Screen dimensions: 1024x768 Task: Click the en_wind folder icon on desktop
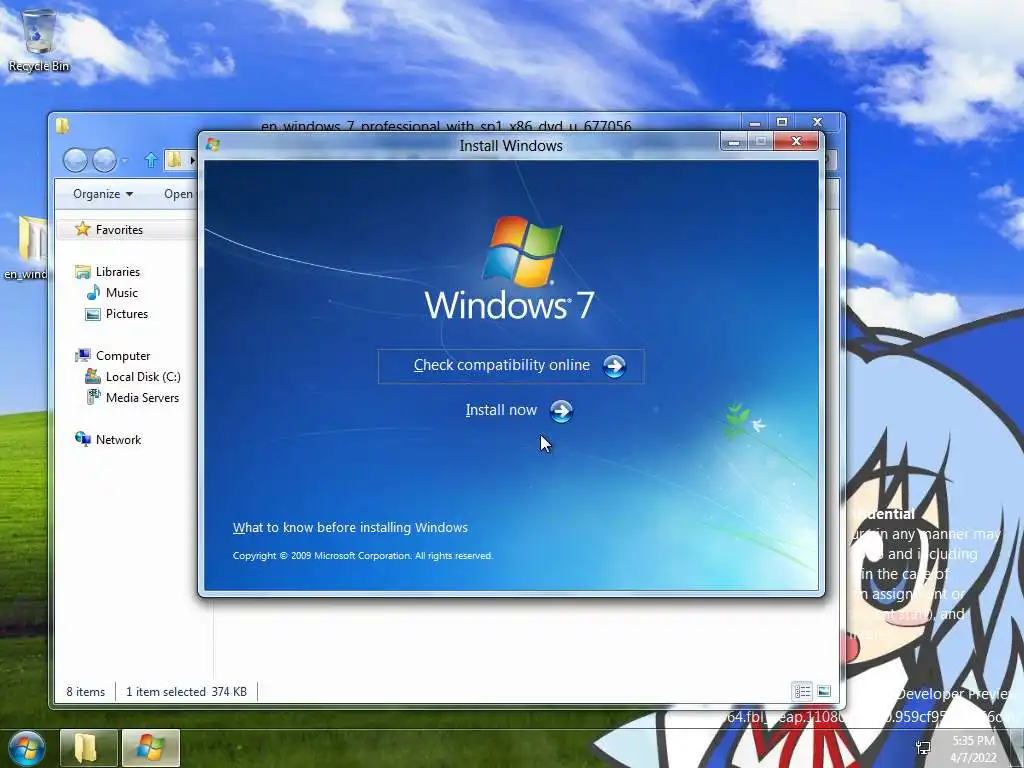[26, 247]
